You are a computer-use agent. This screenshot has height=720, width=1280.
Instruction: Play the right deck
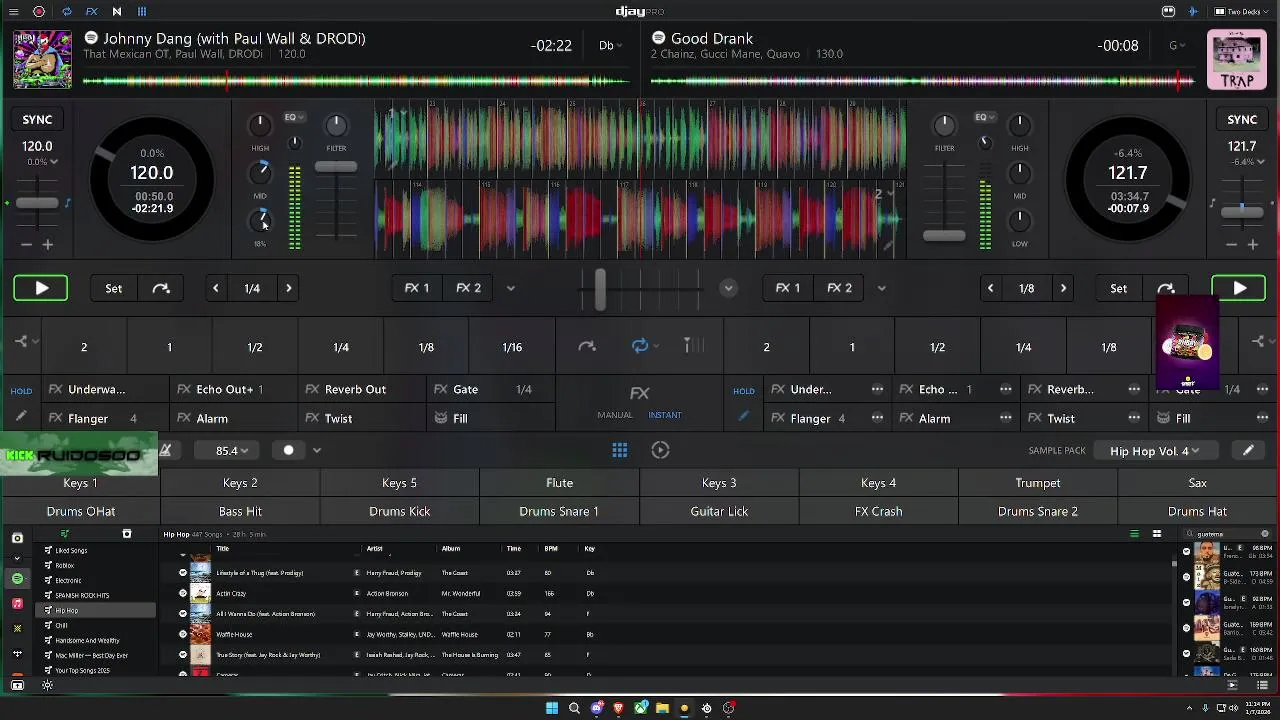pos(1239,289)
